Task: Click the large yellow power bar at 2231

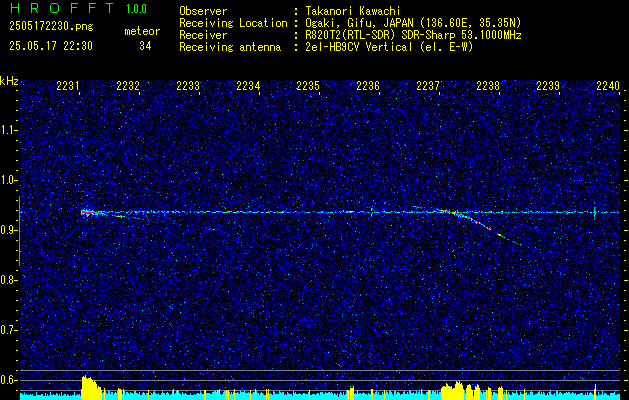Action: 91,388
